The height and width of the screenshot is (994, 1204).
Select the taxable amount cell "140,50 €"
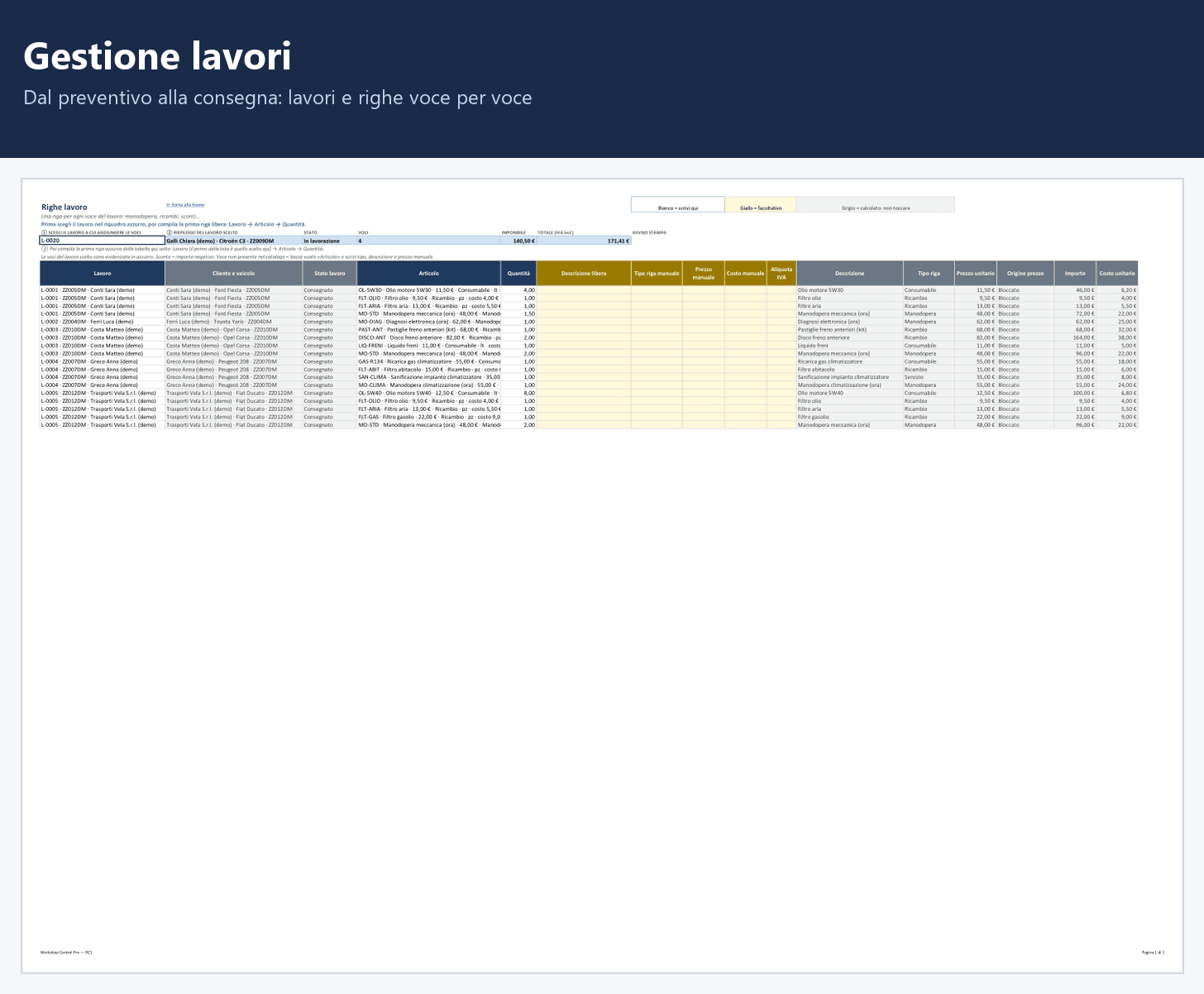(x=518, y=241)
